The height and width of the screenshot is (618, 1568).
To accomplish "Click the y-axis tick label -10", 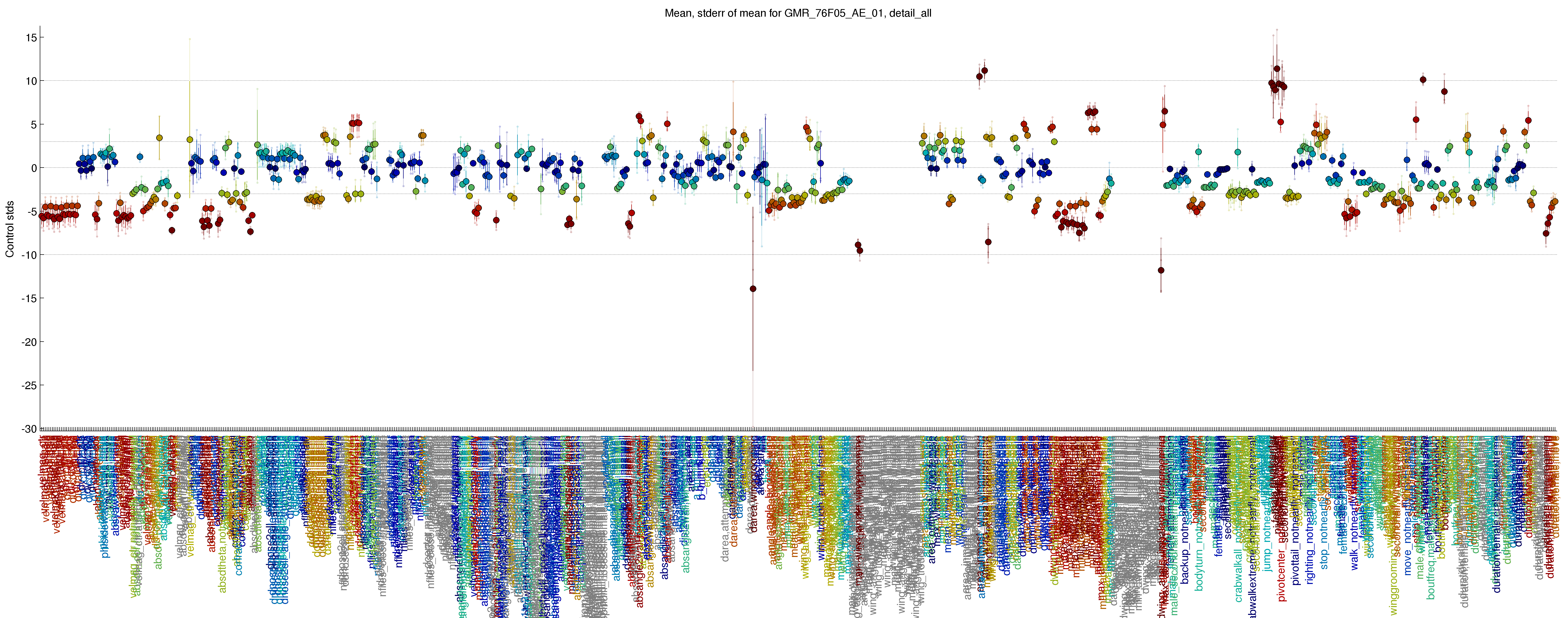I will (x=29, y=255).
